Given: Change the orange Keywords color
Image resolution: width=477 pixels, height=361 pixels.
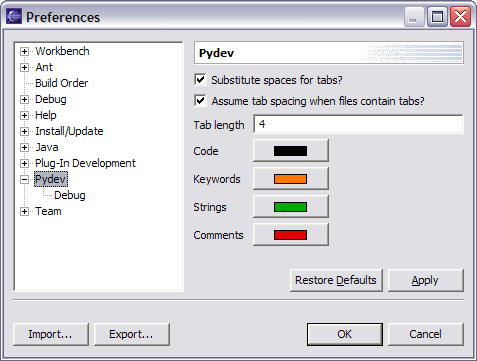Looking at the screenshot, I should (x=291, y=179).
